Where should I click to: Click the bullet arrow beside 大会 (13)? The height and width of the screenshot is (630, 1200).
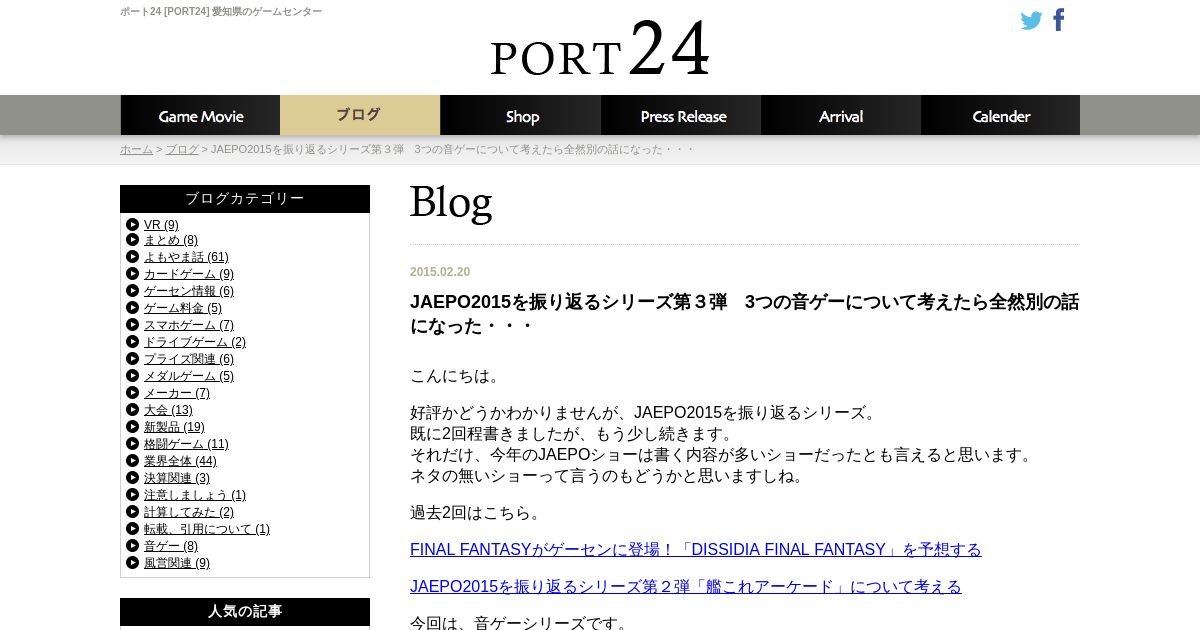pos(132,410)
